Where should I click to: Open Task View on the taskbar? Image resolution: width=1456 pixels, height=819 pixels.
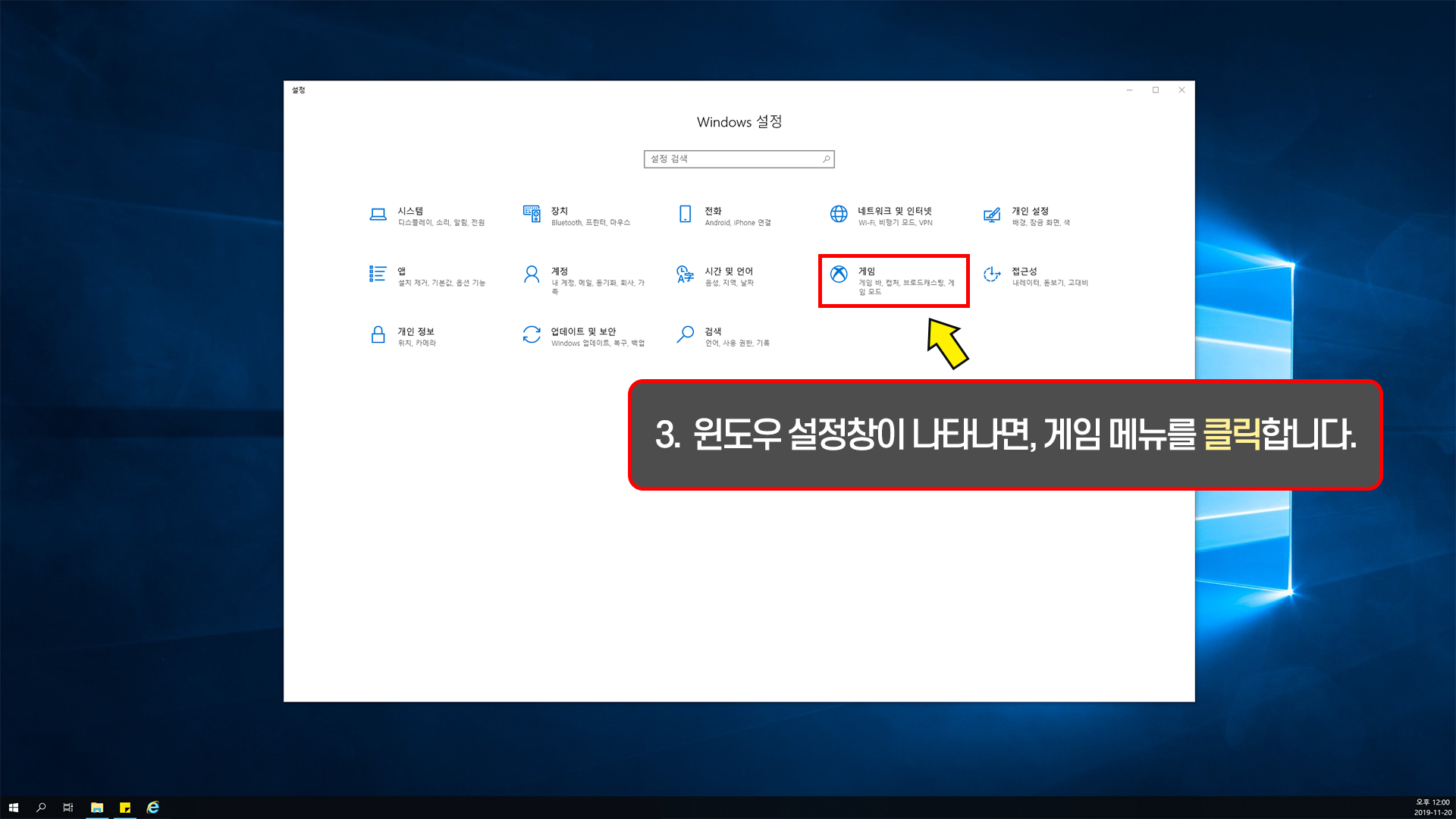pos(68,808)
